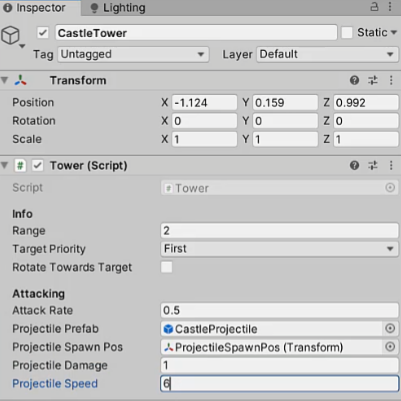Open the Static flags dropdown arrow
401x401 pixels.
click(x=394, y=32)
